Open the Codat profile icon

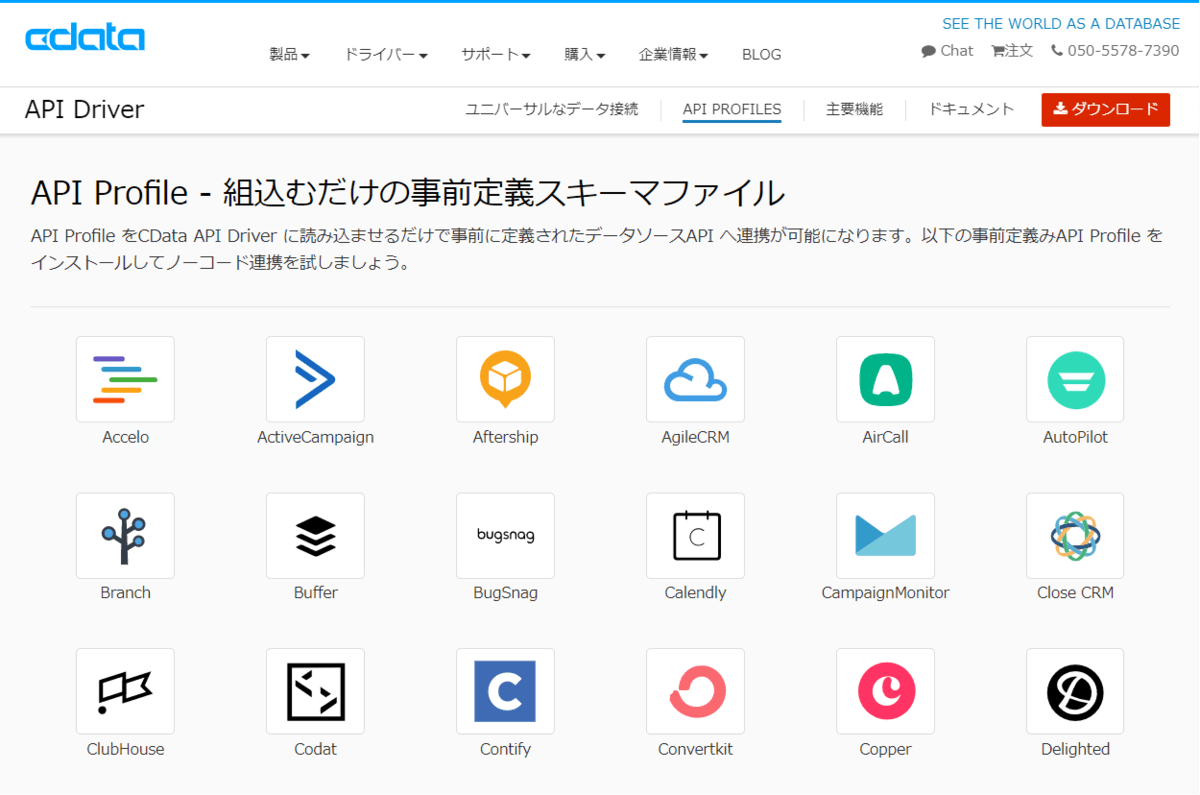(315, 691)
